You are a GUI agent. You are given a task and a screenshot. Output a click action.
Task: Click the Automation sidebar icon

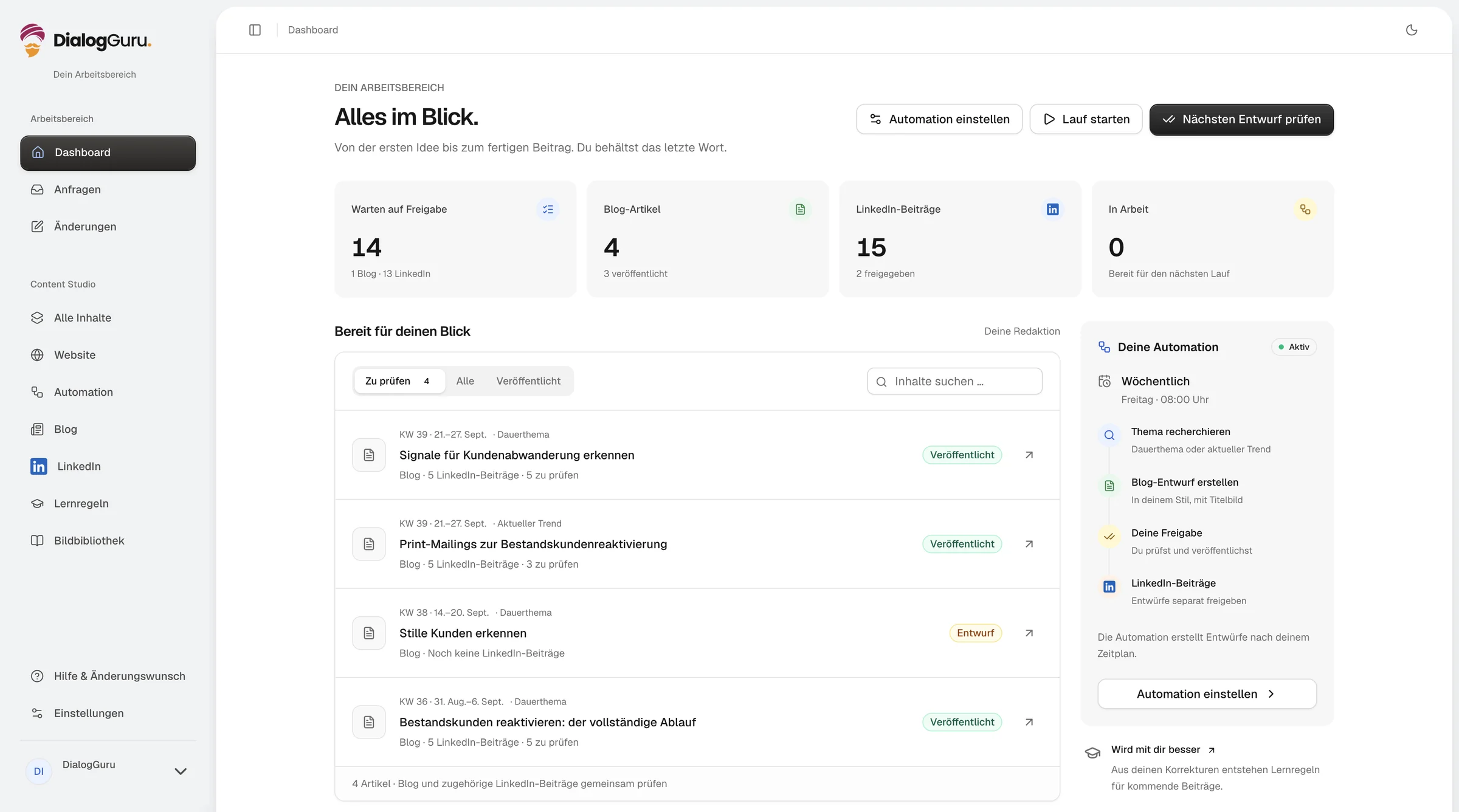(x=37, y=392)
